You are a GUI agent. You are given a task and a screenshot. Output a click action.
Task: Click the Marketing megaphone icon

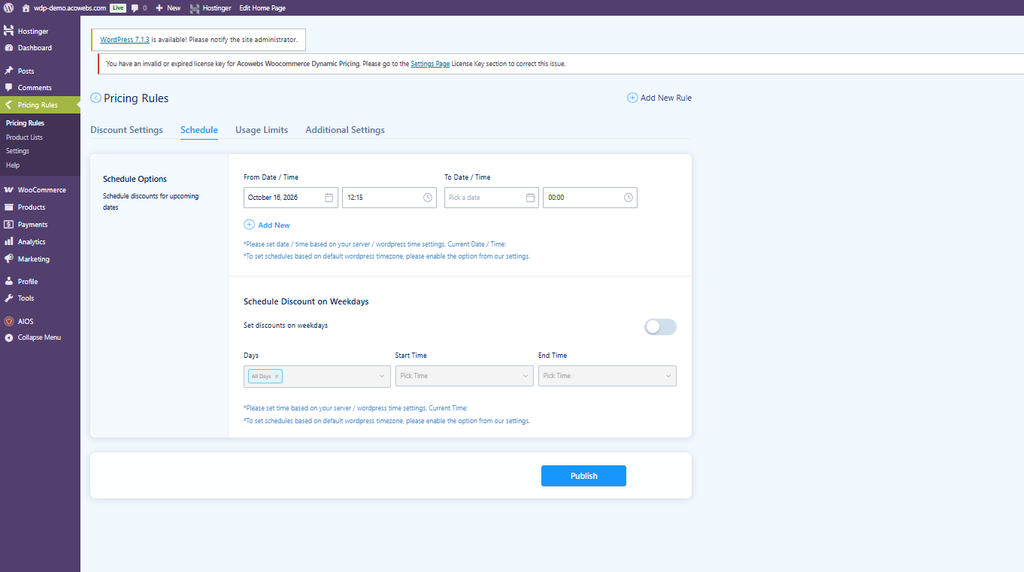tap(8, 259)
